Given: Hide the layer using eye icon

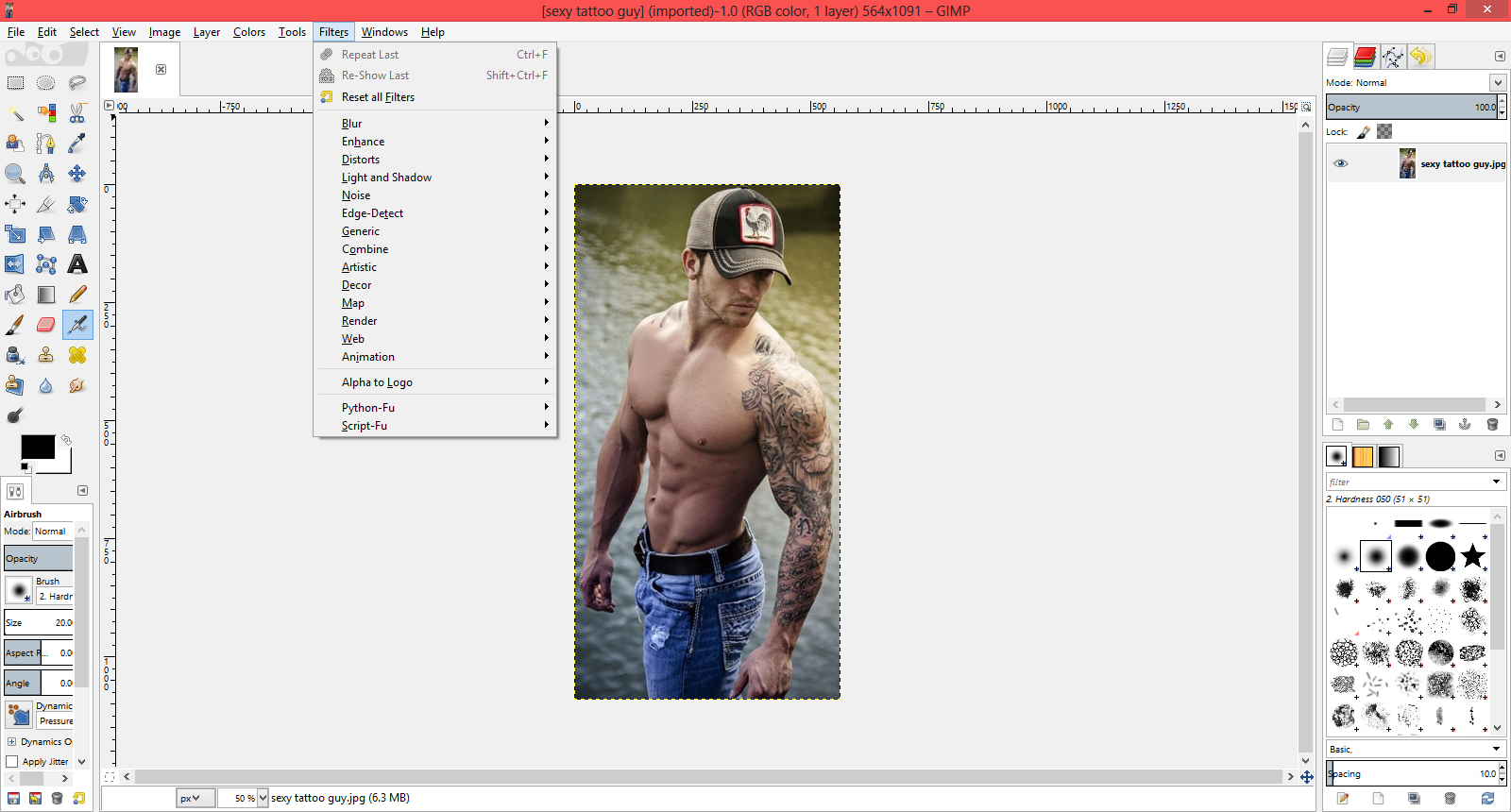Looking at the screenshot, I should coord(1340,163).
